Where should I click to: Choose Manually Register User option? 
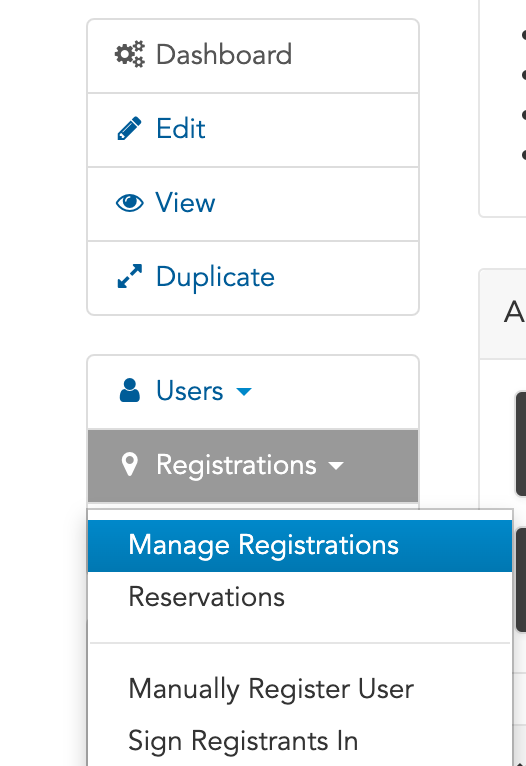[300, 689]
